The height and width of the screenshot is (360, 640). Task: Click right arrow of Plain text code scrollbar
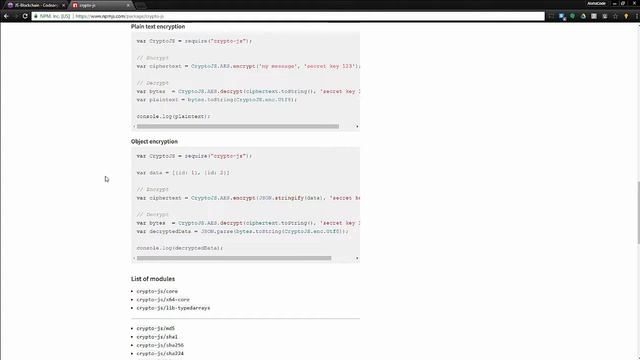point(357,127)
